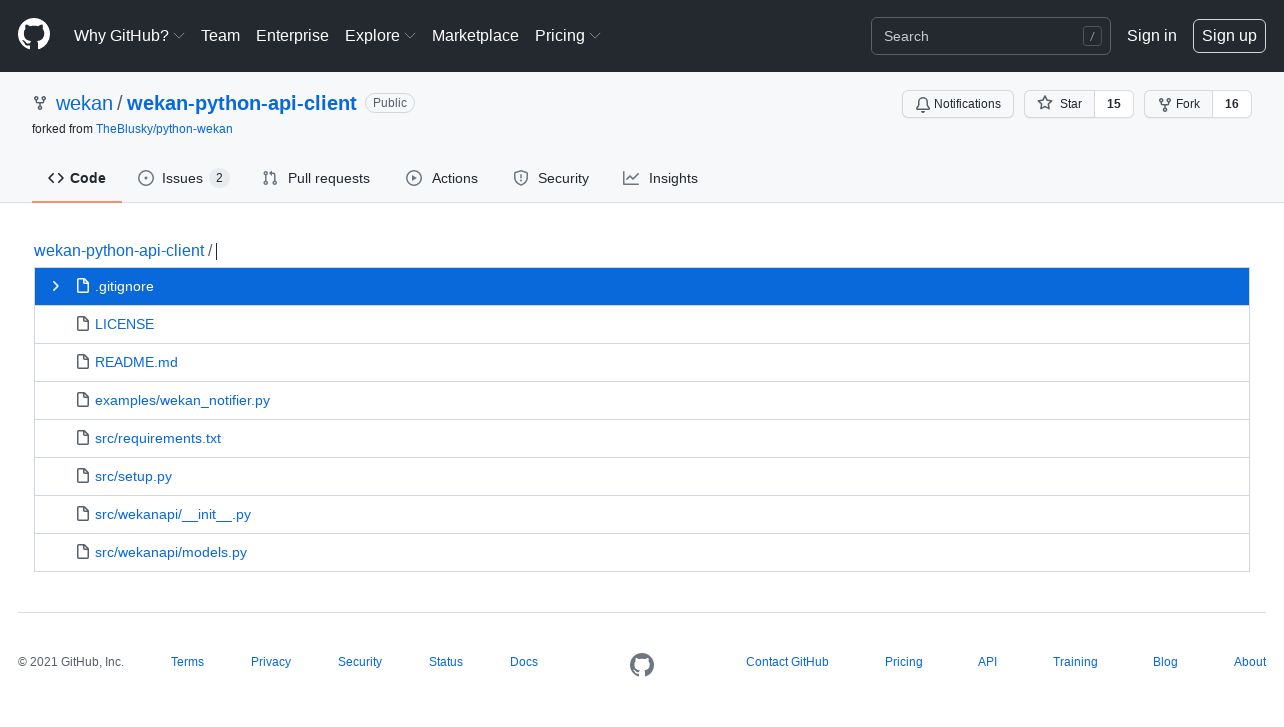Click file icon beside src/setup.py
The image size is (1284, 727).
coord(83,476)
